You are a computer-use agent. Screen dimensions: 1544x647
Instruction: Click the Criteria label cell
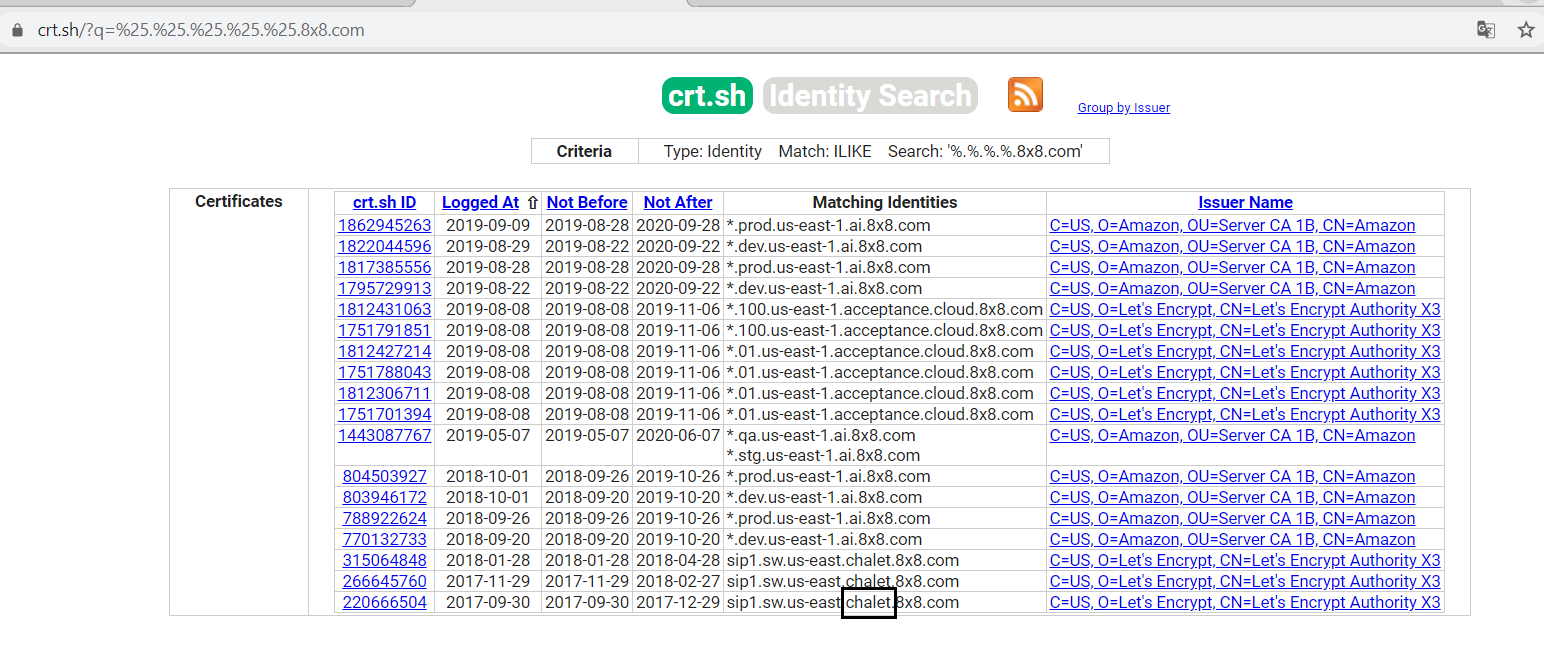(584, 151)
